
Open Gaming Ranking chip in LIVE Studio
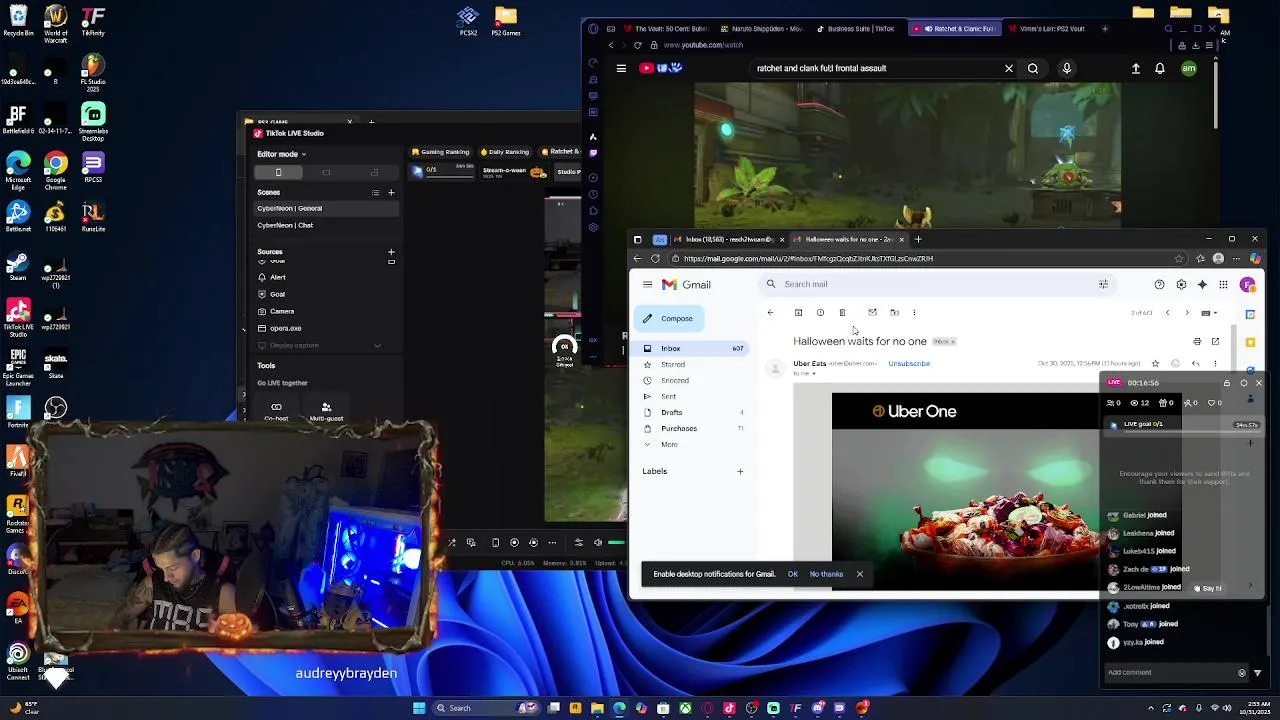tap(440, 152)
